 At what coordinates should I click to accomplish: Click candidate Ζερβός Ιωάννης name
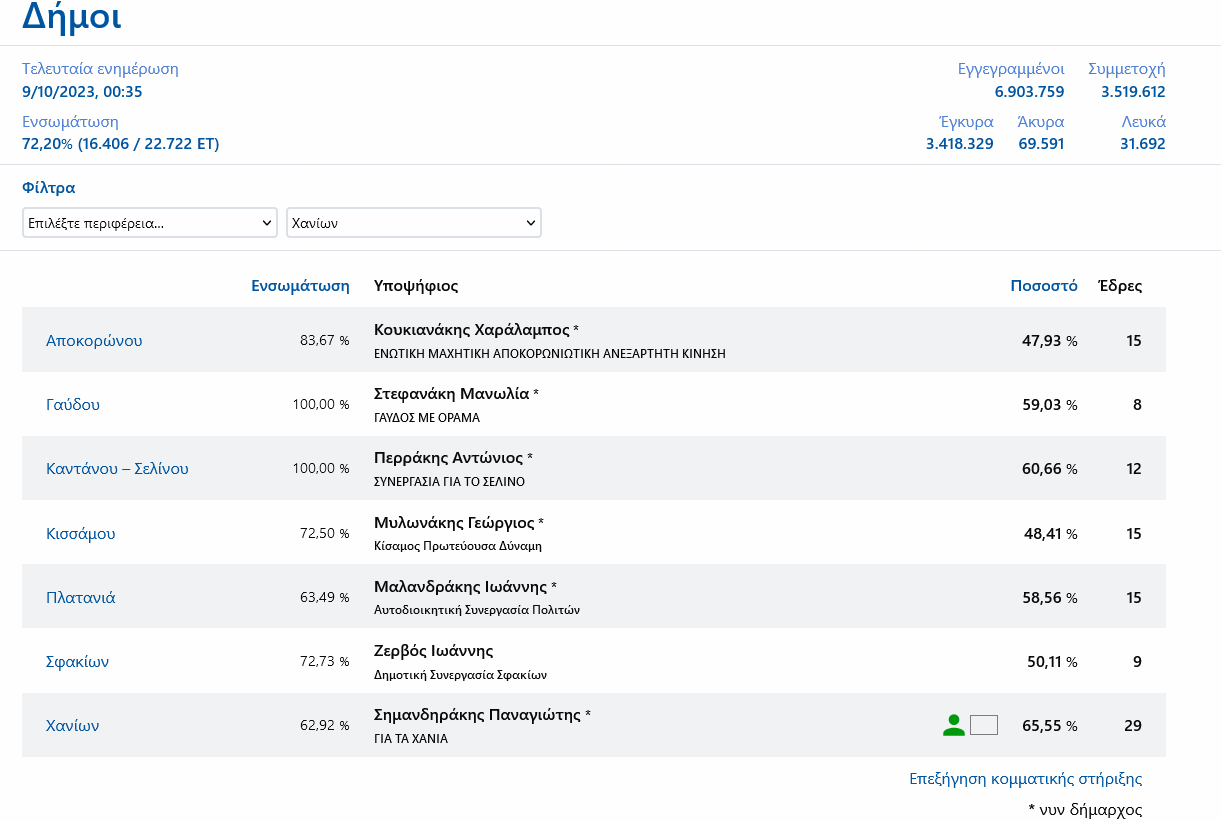tap(433, 651)
